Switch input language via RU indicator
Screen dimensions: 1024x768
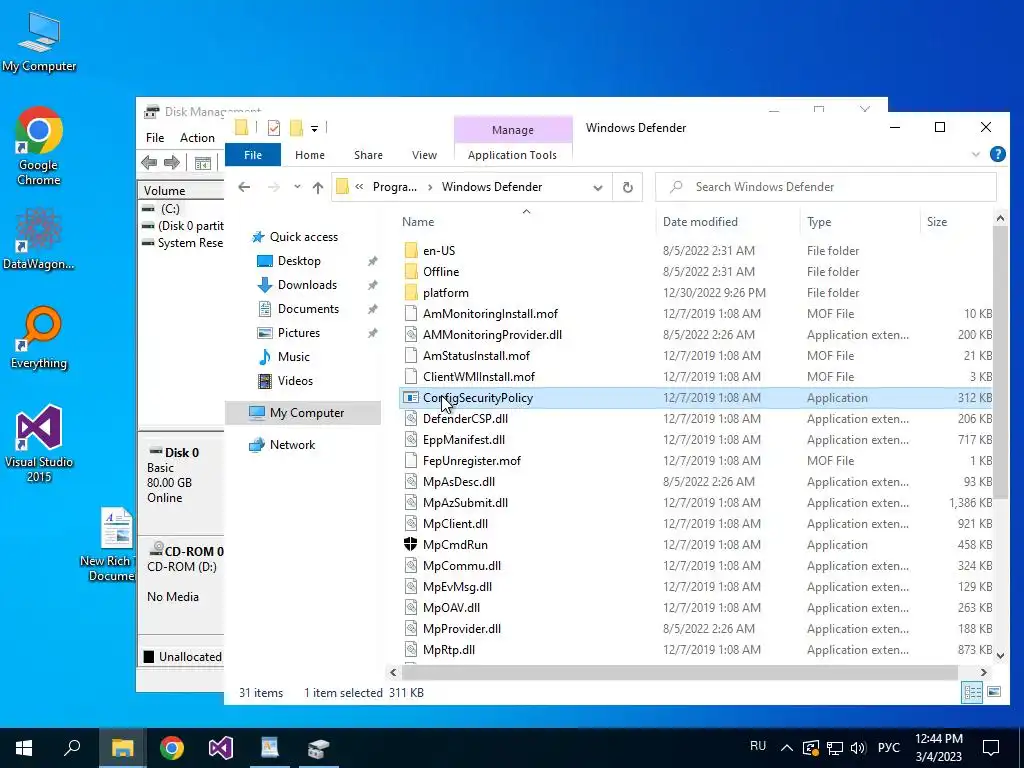pos(758,746)
